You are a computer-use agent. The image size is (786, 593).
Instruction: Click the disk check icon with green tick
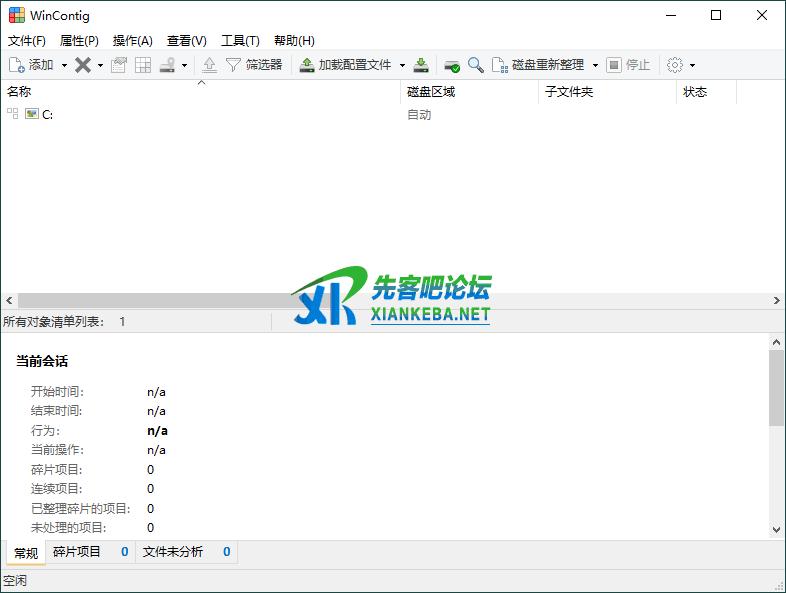(452, 65)
